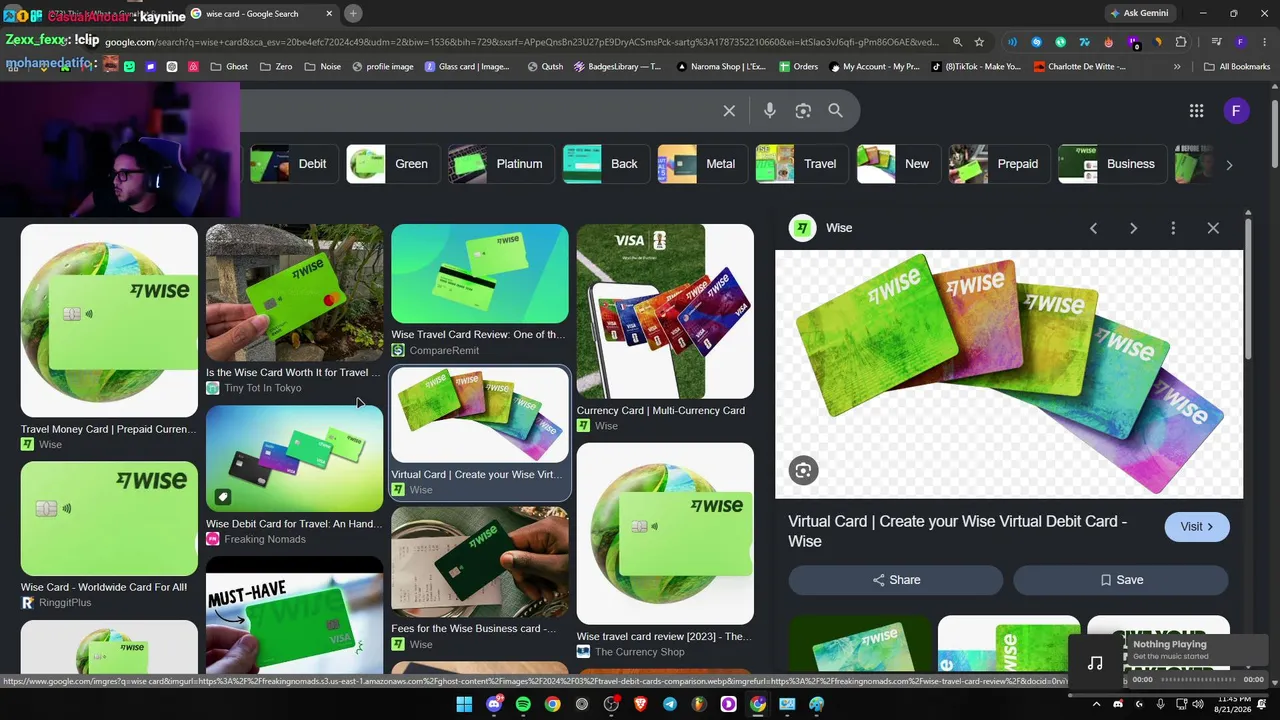Screen dimensions: 1280x720
Task: Show more bookmarks with the double chevron
Action: tap(1177, 67)
